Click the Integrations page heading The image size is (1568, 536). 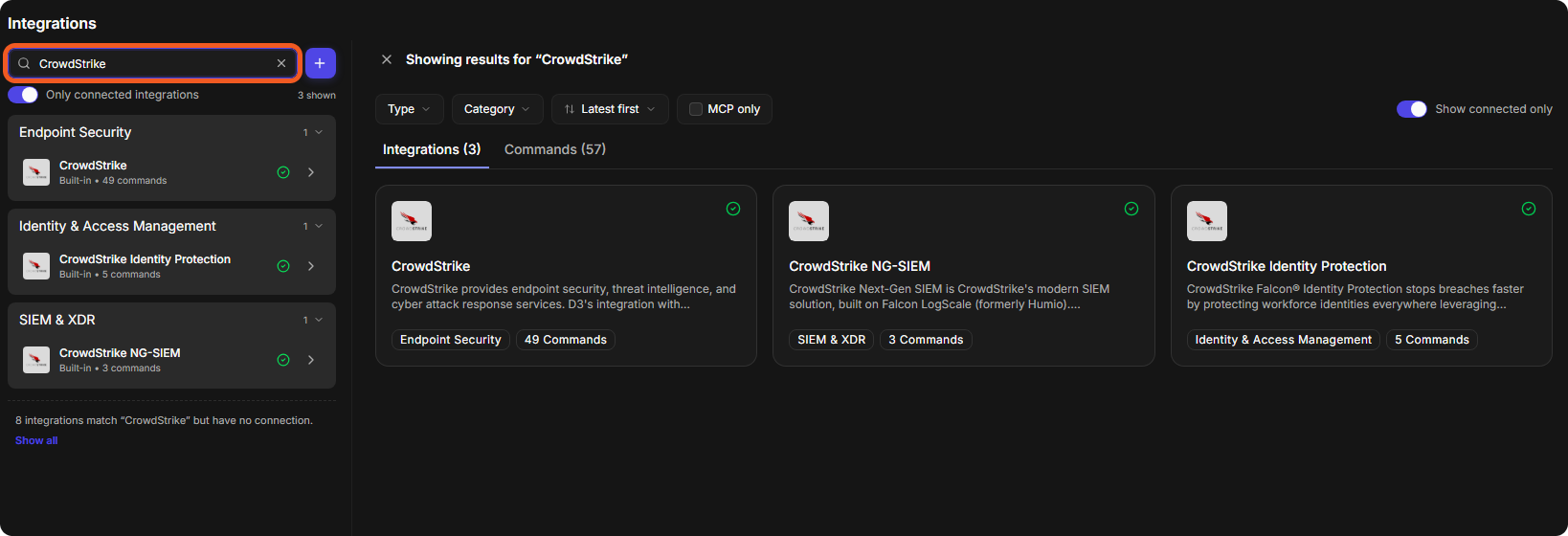click(52, 23)
